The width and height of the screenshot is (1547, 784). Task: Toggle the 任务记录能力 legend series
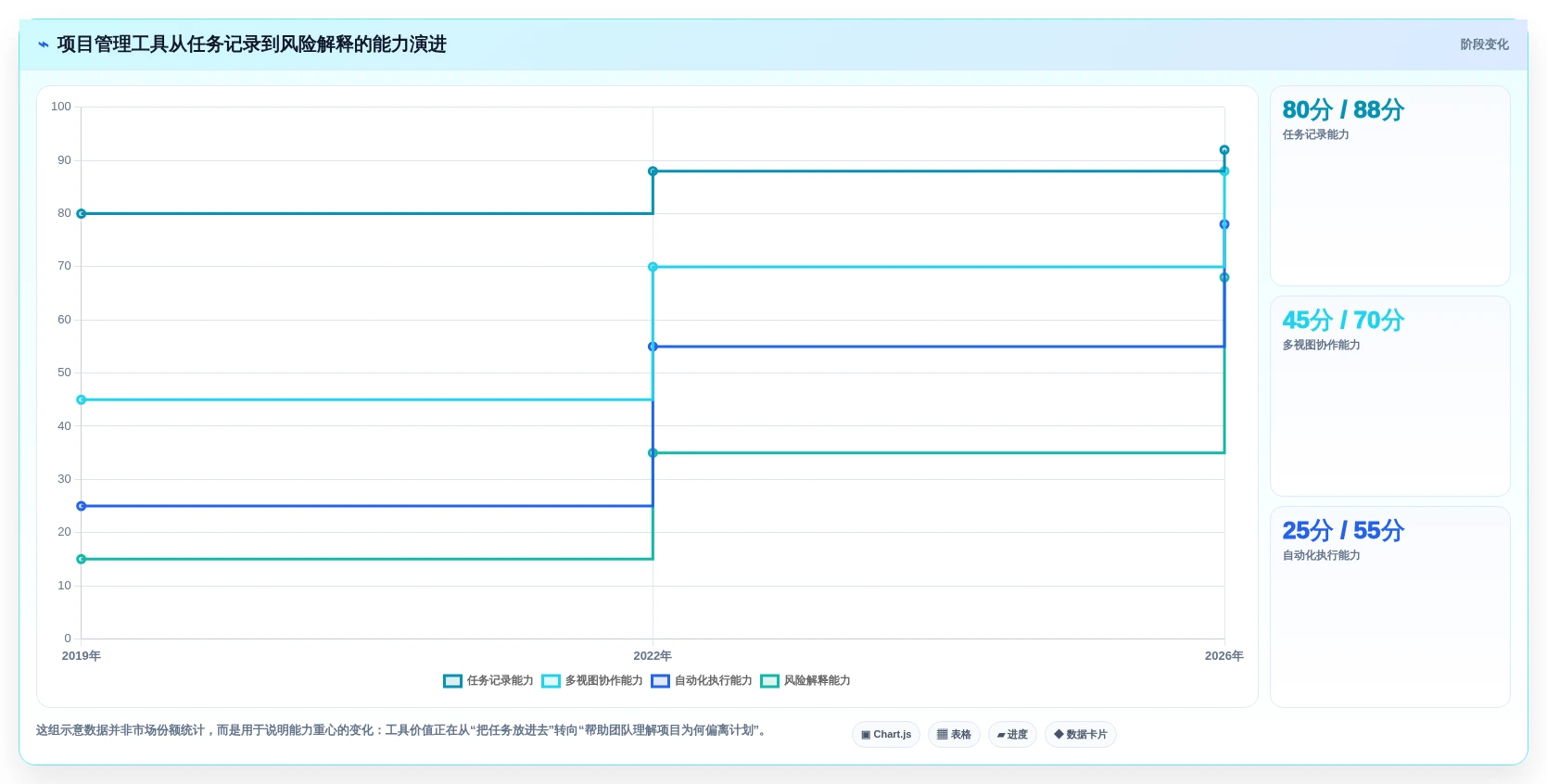(x=488, y=680)
